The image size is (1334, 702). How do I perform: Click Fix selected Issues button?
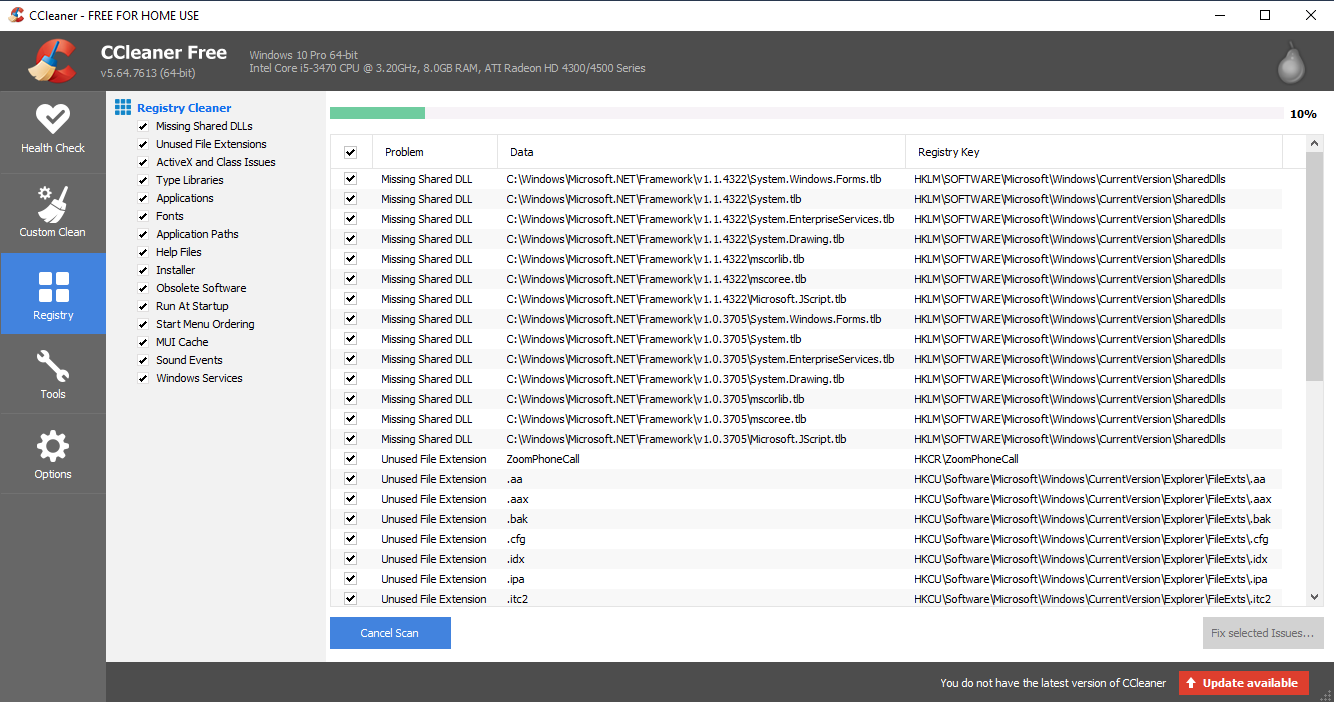point(1263,633)
